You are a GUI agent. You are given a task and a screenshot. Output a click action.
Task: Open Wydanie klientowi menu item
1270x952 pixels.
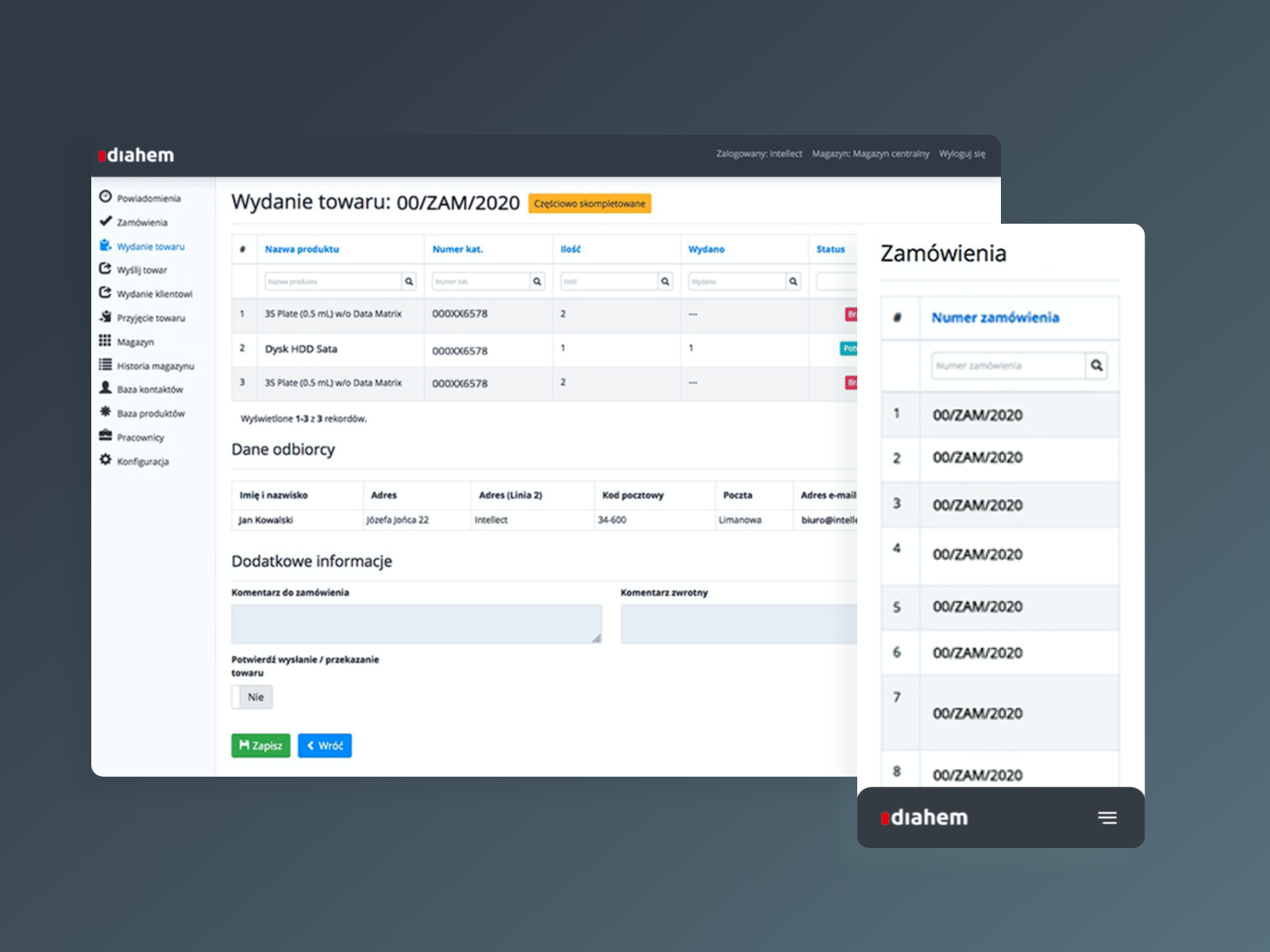point(154,294)
